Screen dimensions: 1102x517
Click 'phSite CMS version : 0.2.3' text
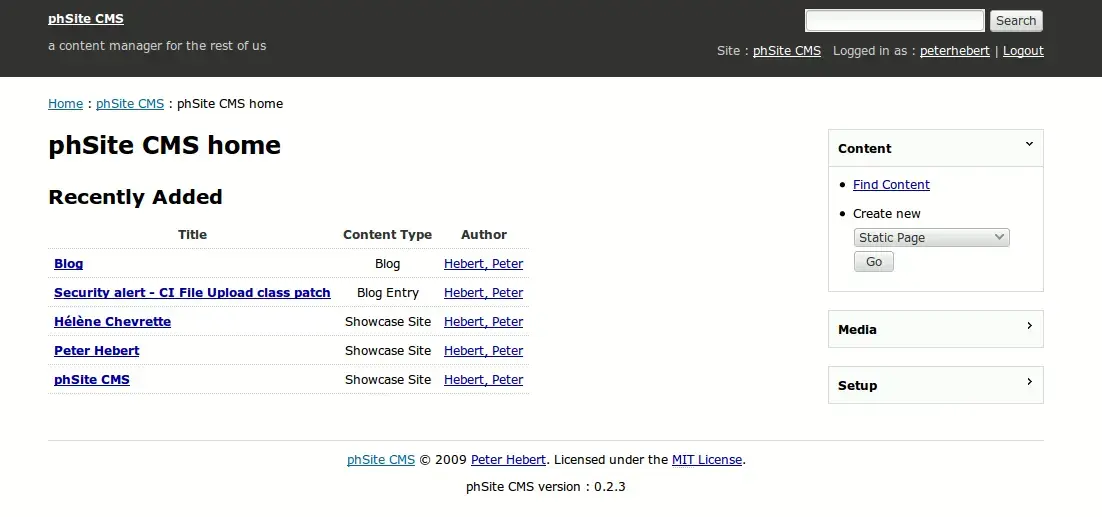pyautogui.click(x=545, y=486)
